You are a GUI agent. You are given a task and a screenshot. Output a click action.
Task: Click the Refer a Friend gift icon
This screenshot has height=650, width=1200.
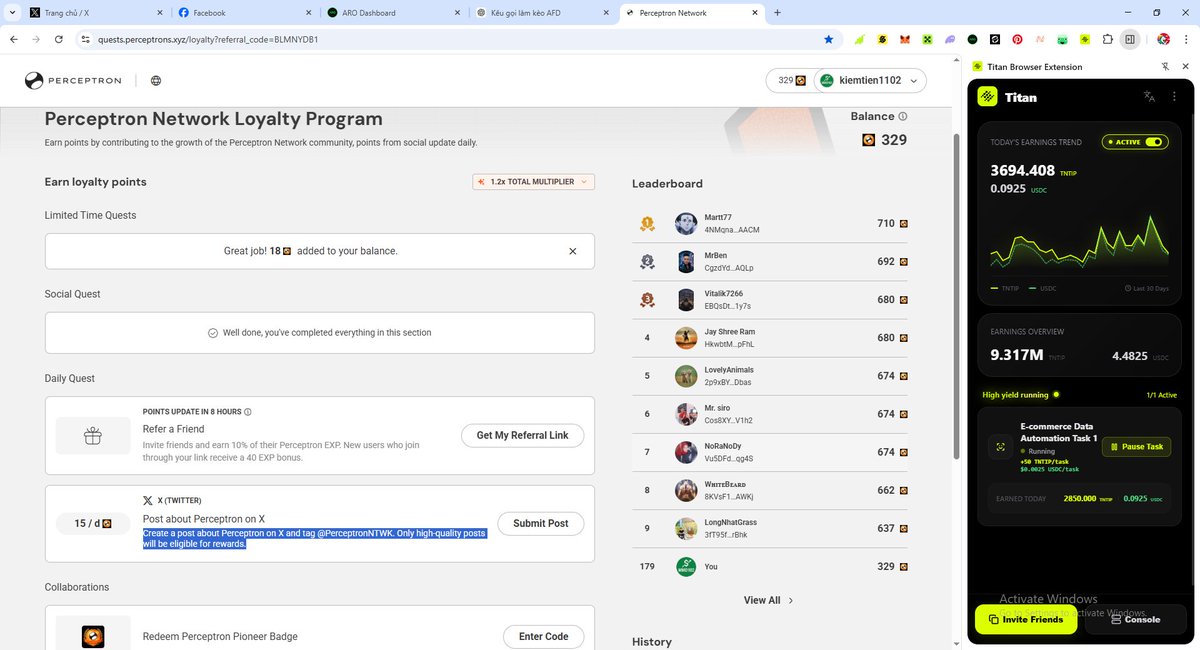93,435
